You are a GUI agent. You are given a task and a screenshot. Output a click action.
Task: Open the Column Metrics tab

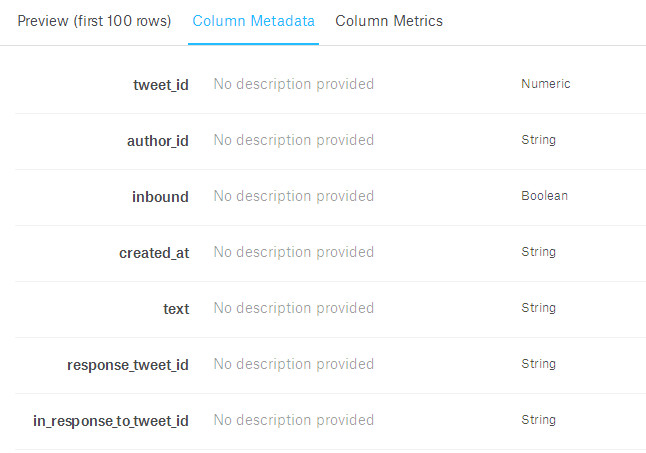(389, 21)
